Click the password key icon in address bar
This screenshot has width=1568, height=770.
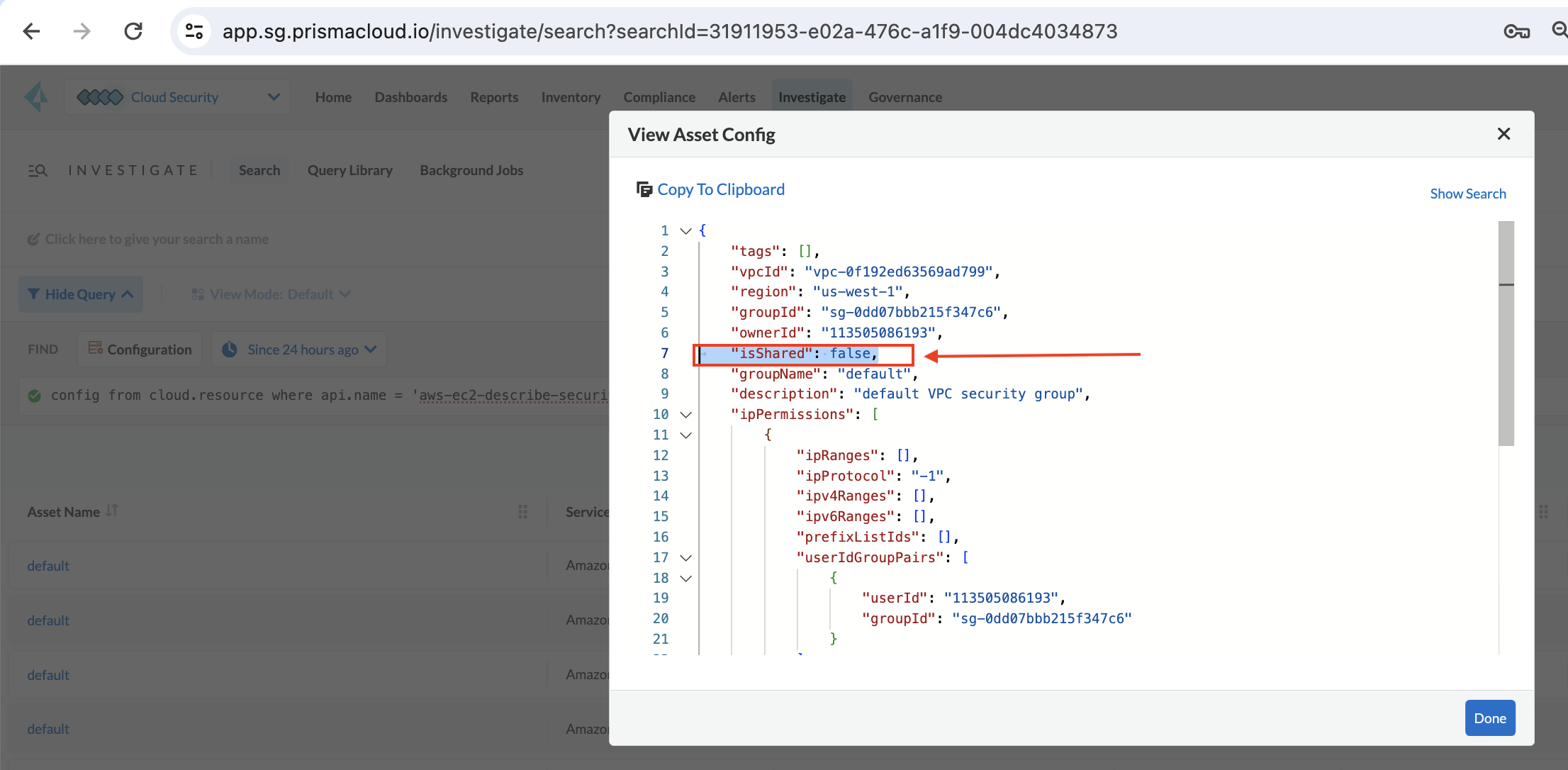[x=1516, y=31]
